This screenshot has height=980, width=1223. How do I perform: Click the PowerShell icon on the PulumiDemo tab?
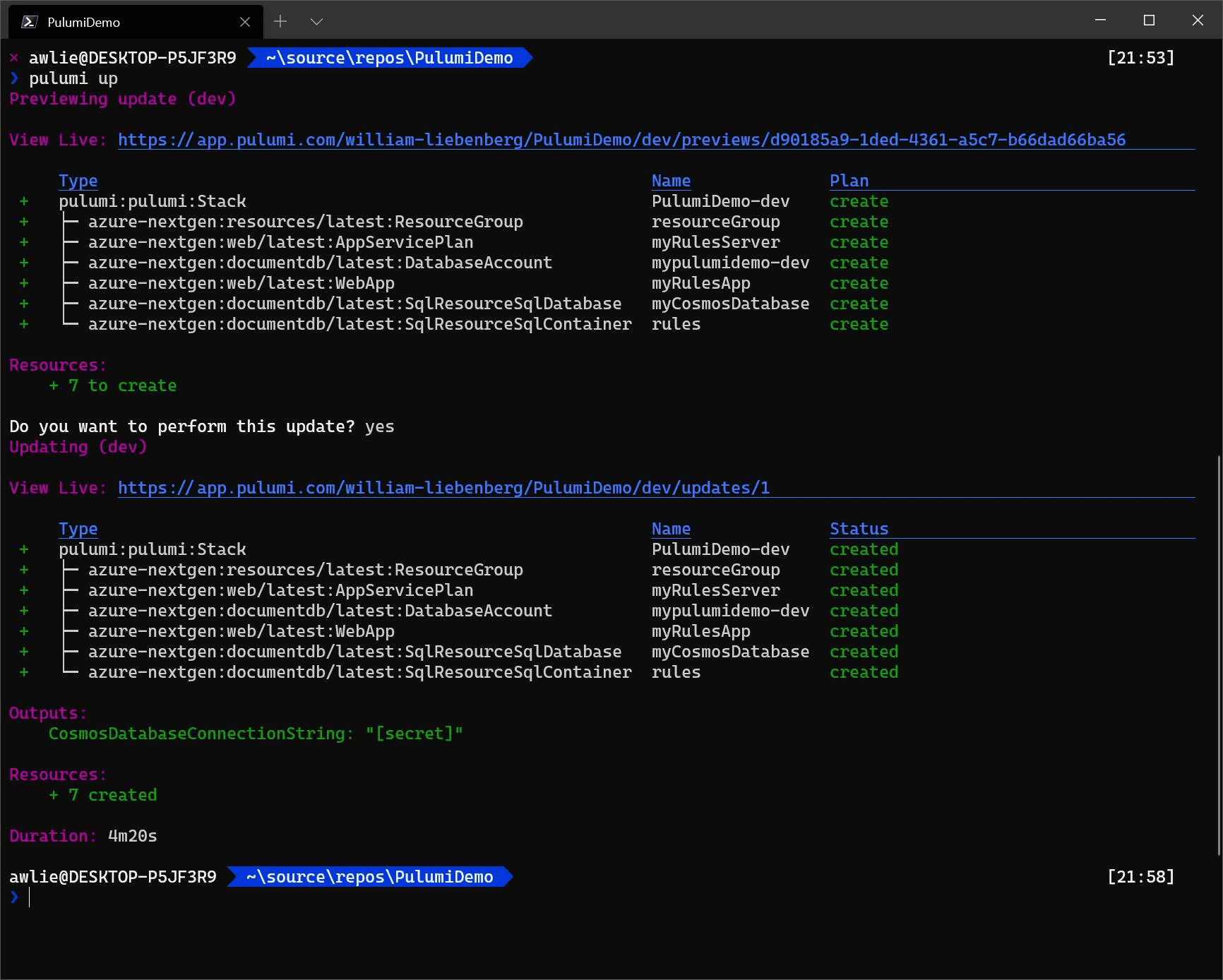(x=29, y=22)
